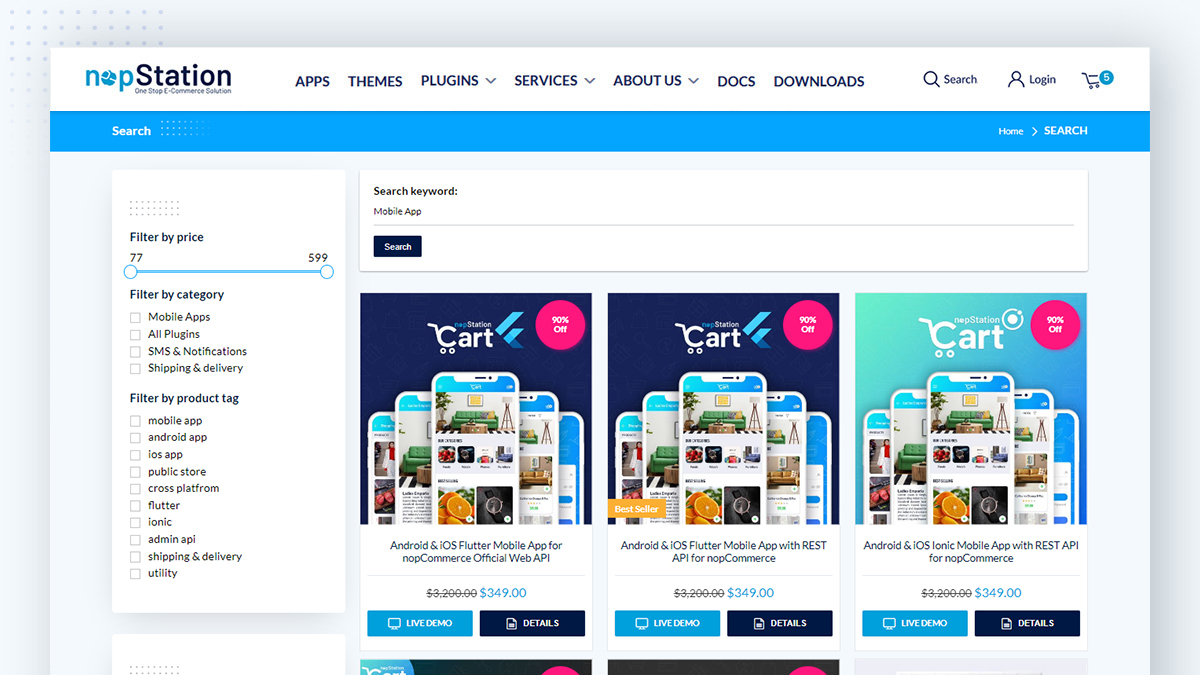This screenshot has height=675, width=1200.
Task: Check the All Plugins category filter
Action: click(135, 335)
